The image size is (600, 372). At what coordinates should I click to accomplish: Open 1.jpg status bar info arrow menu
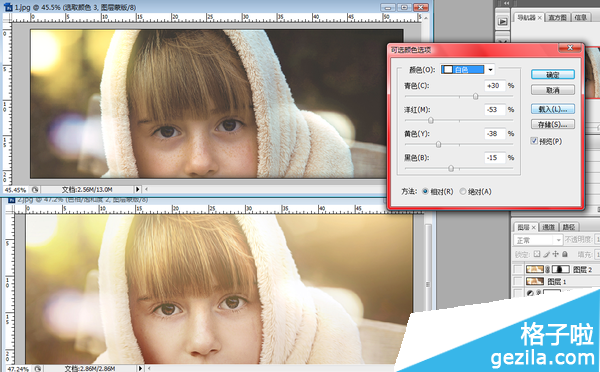[x=138, y=189]
